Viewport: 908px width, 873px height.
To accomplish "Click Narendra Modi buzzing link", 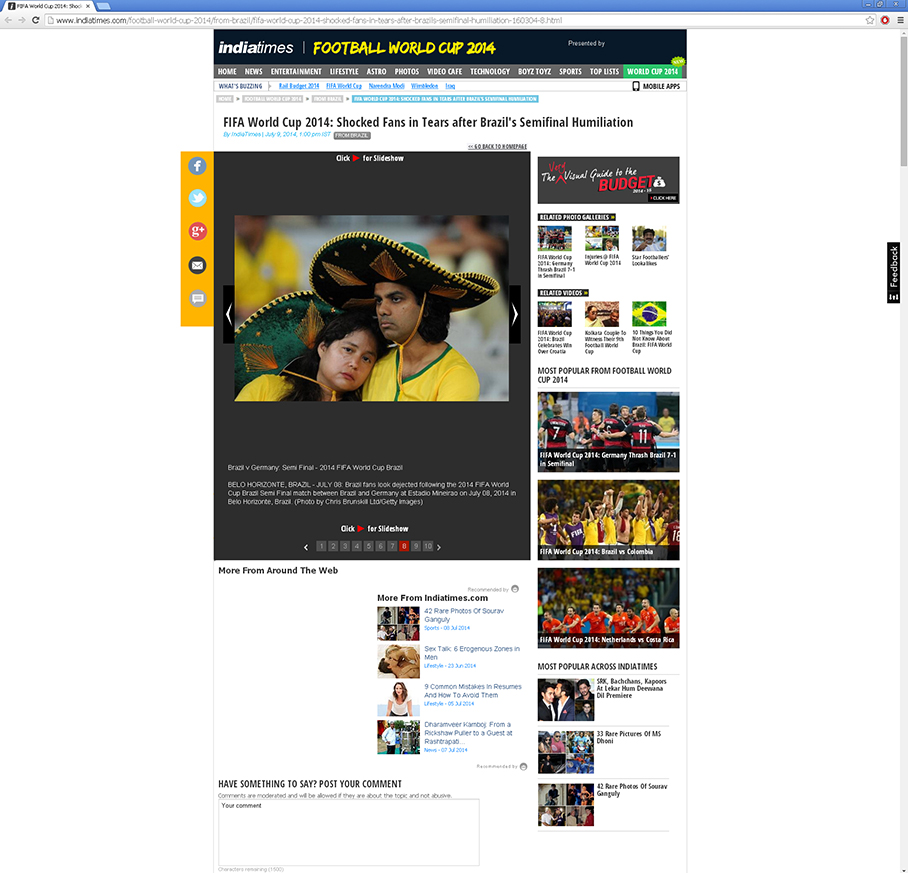I will tap(386, 86).
